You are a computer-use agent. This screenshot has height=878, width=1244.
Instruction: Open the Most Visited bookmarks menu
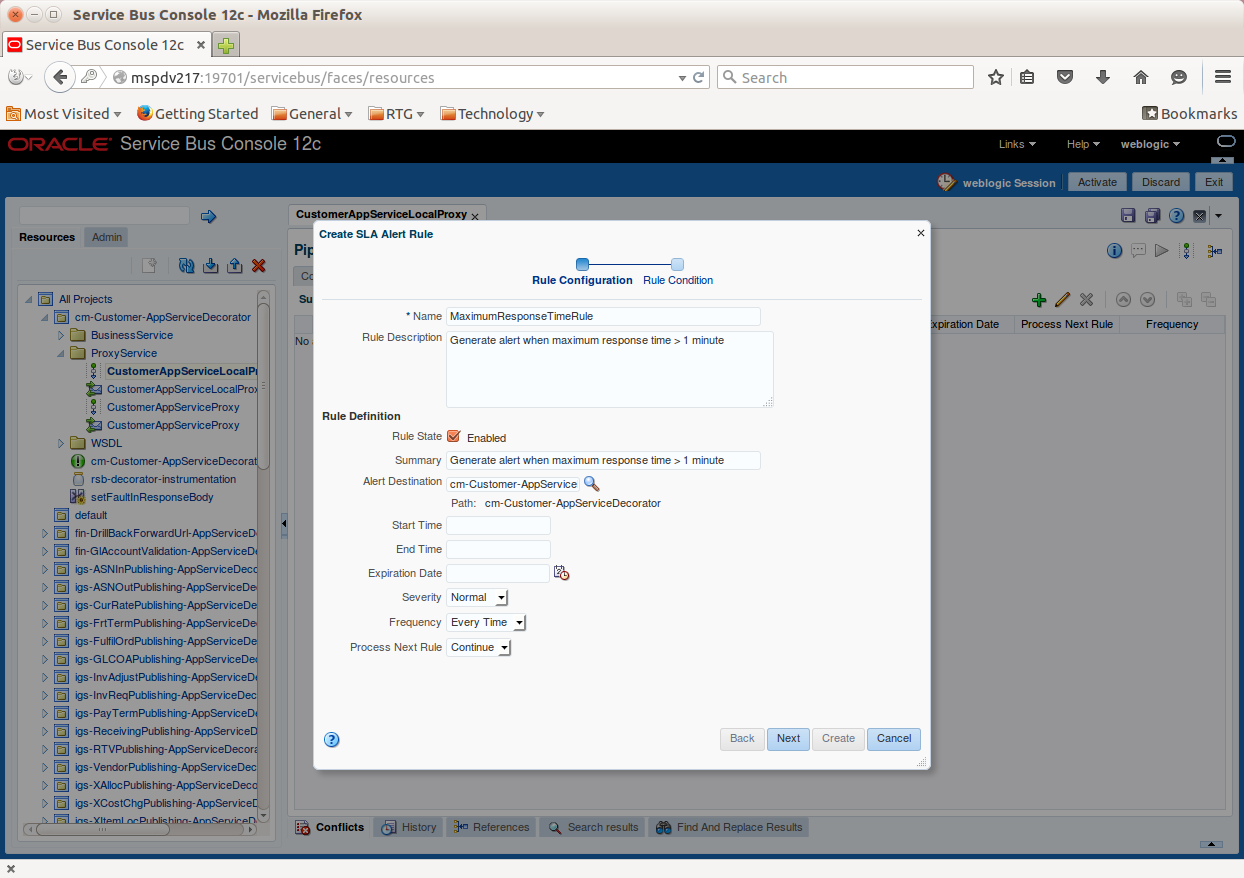click(64, 114)
